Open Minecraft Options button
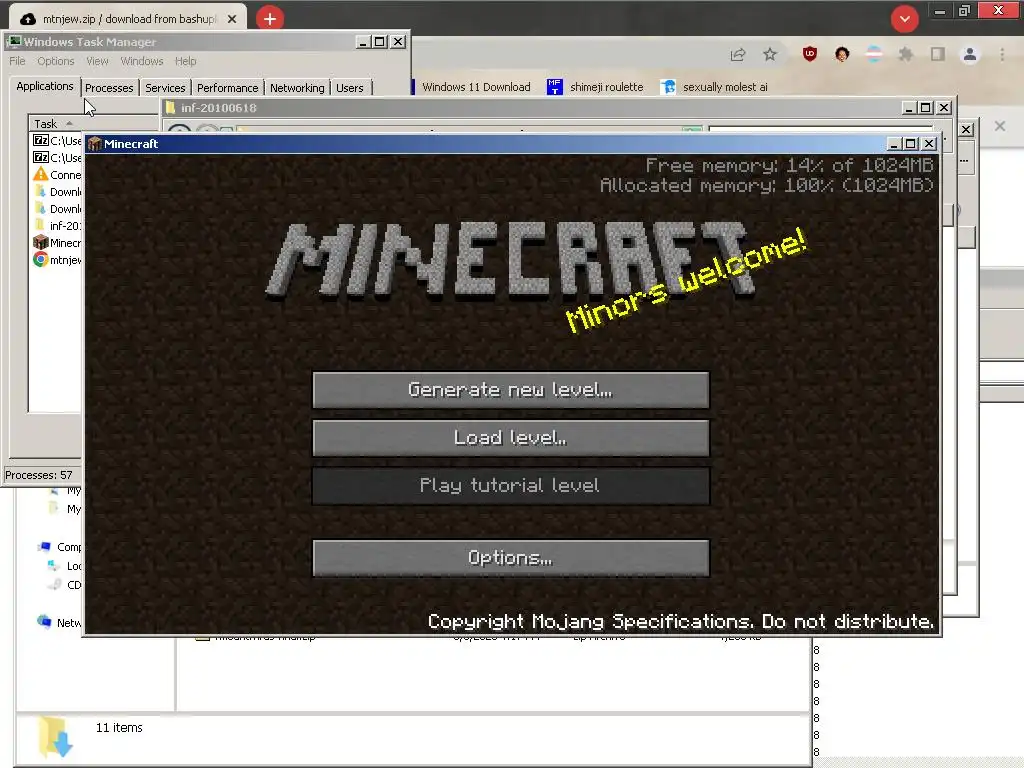1024x768 pixels. [x=511, y=558]
